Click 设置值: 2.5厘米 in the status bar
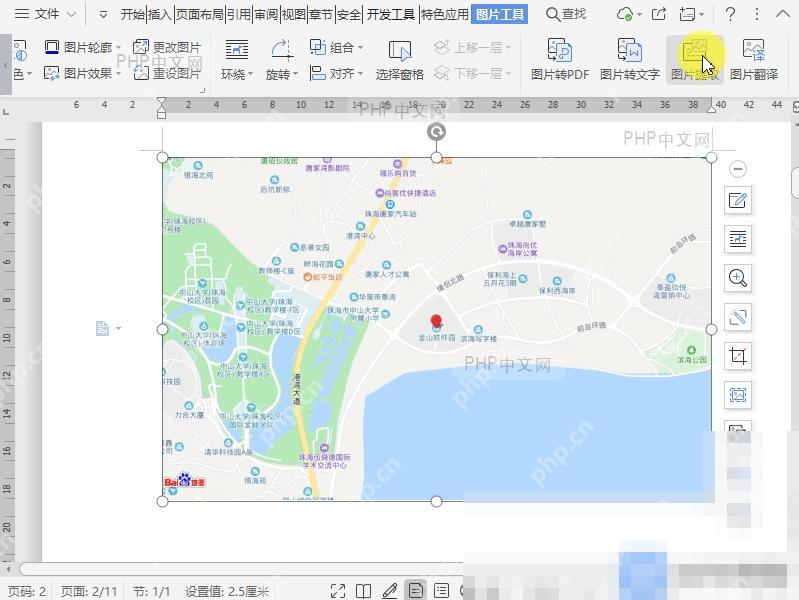 point(227,591)
